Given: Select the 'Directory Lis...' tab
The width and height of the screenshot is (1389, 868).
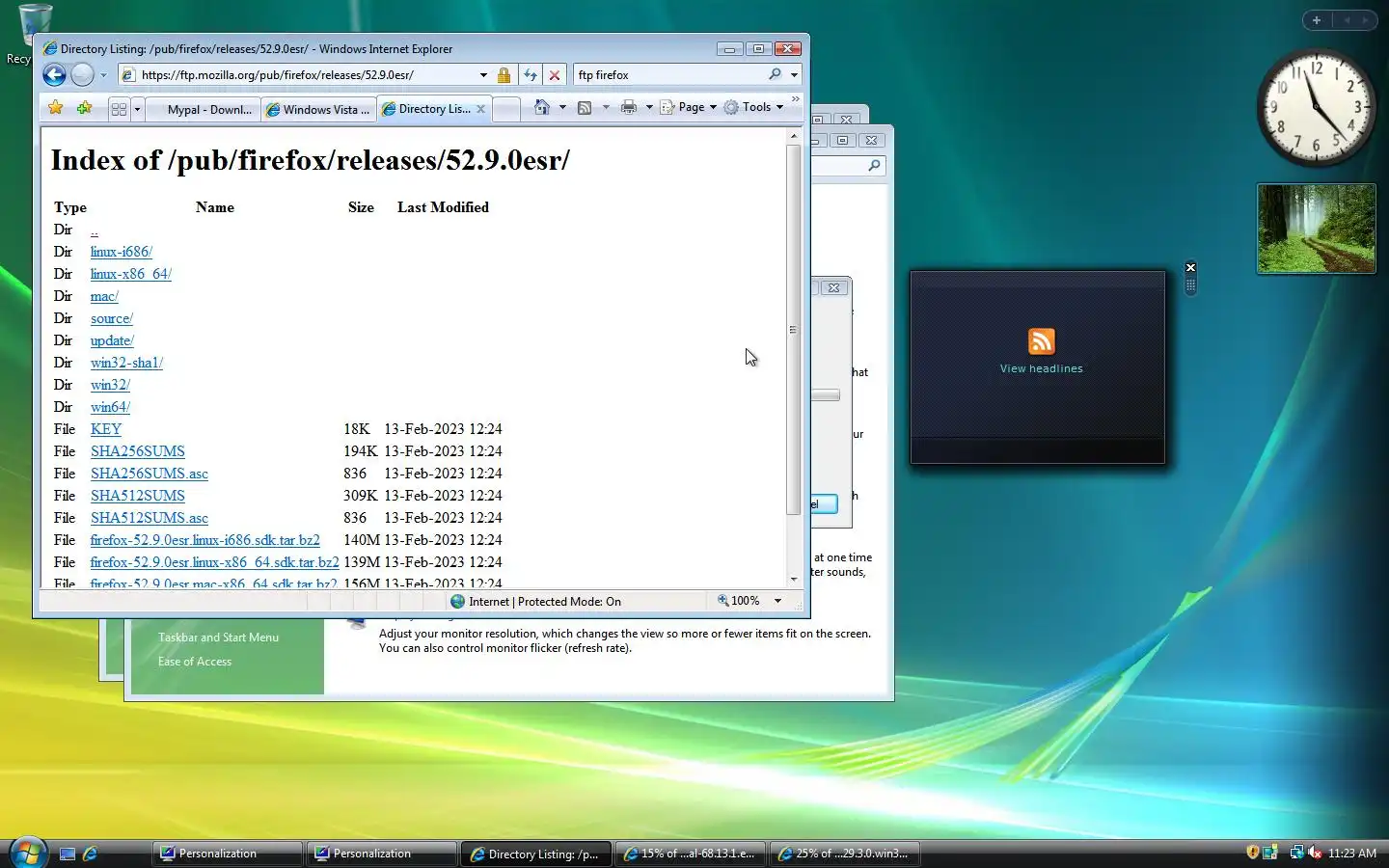Looking at the screenshot, I should click(426, 109).
